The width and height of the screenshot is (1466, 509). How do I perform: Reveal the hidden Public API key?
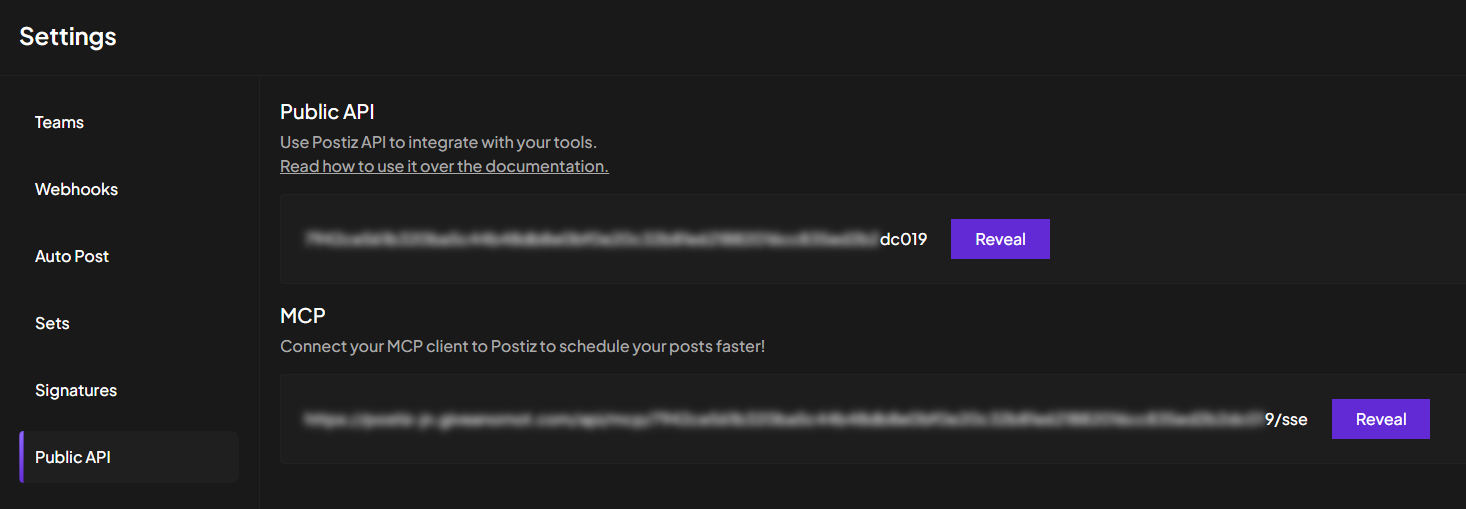point(1000,239)
